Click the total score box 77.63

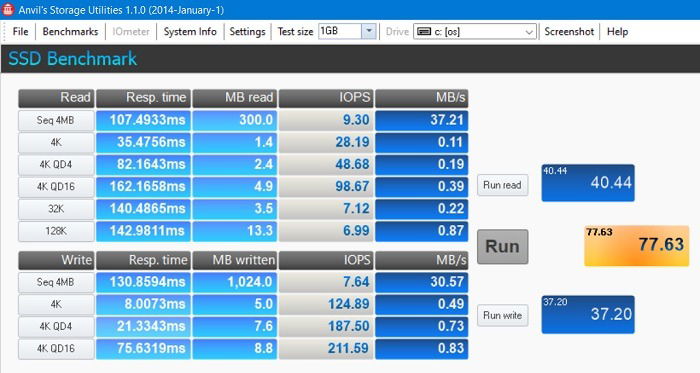pyautogui.click(x=637, y=246)
